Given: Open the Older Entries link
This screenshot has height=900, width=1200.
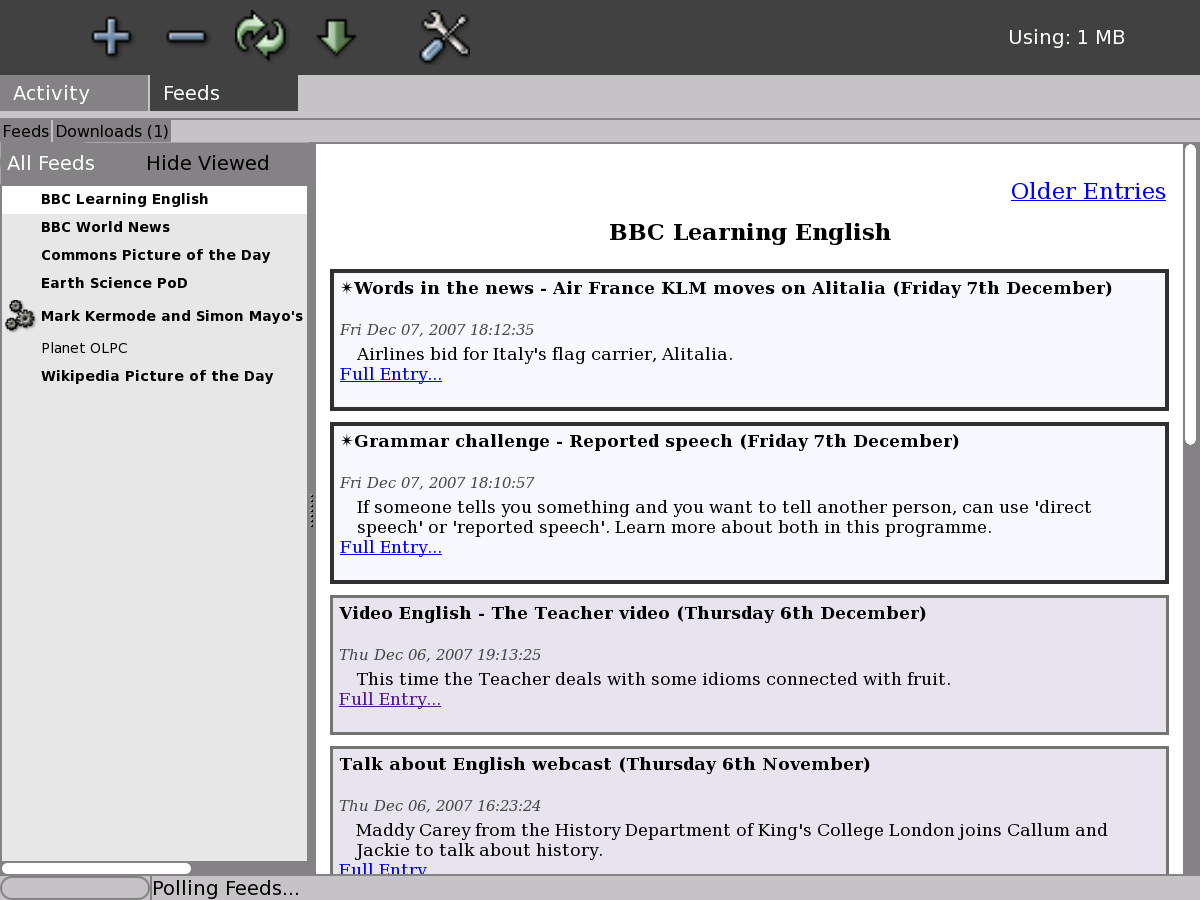Looking at the screenshot, I should point(1088,191).
